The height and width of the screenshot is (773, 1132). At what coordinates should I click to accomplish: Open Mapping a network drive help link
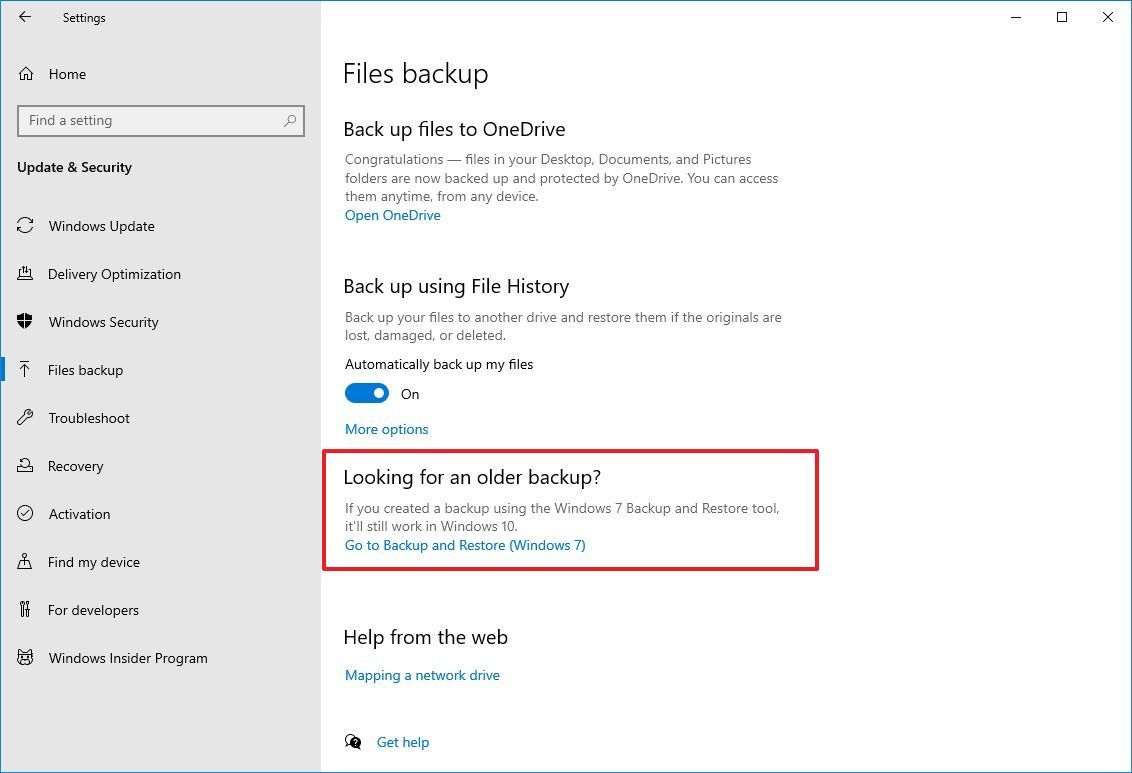422,675
